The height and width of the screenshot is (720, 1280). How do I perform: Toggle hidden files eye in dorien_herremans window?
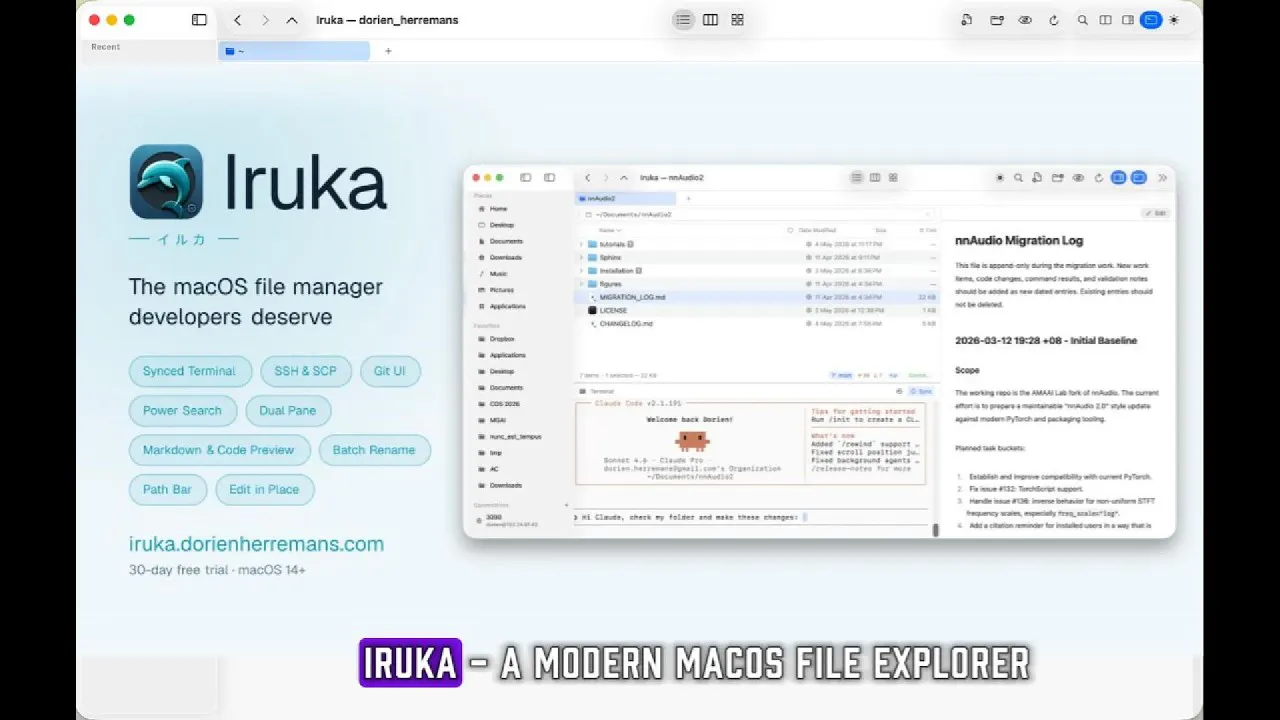(x=1025, y=20)
